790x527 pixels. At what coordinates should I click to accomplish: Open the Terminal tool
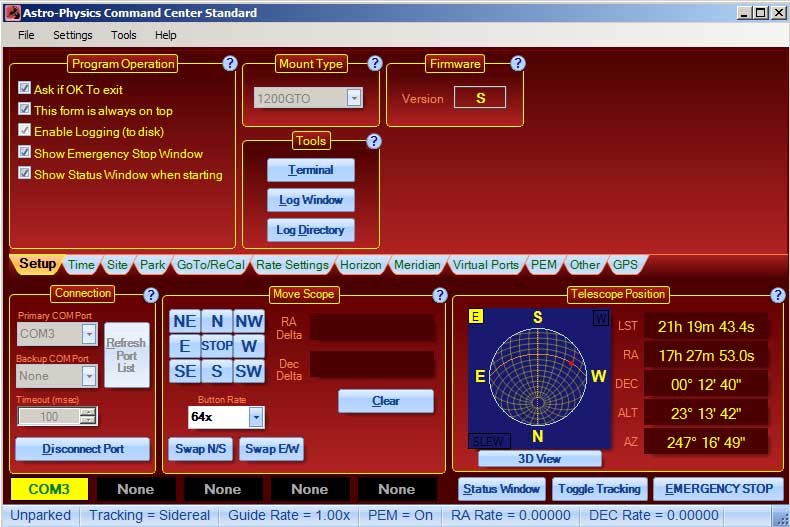(310, 170)
